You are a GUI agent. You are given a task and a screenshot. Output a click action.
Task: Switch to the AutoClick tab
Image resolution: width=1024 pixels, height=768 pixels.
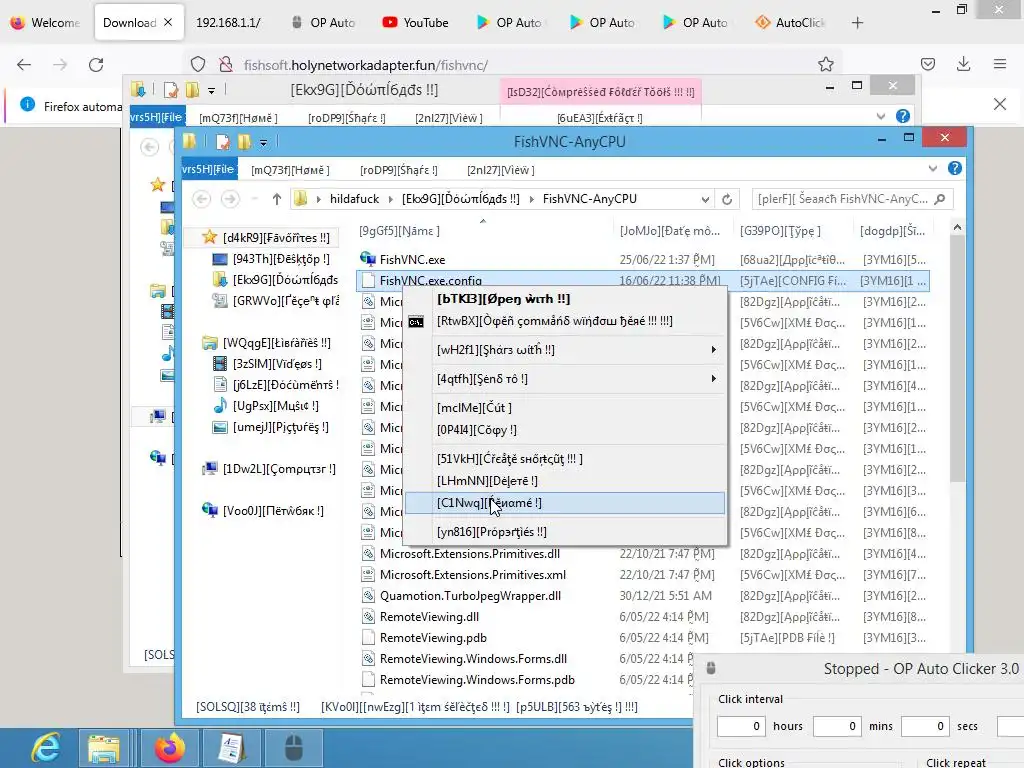[790, 22]
